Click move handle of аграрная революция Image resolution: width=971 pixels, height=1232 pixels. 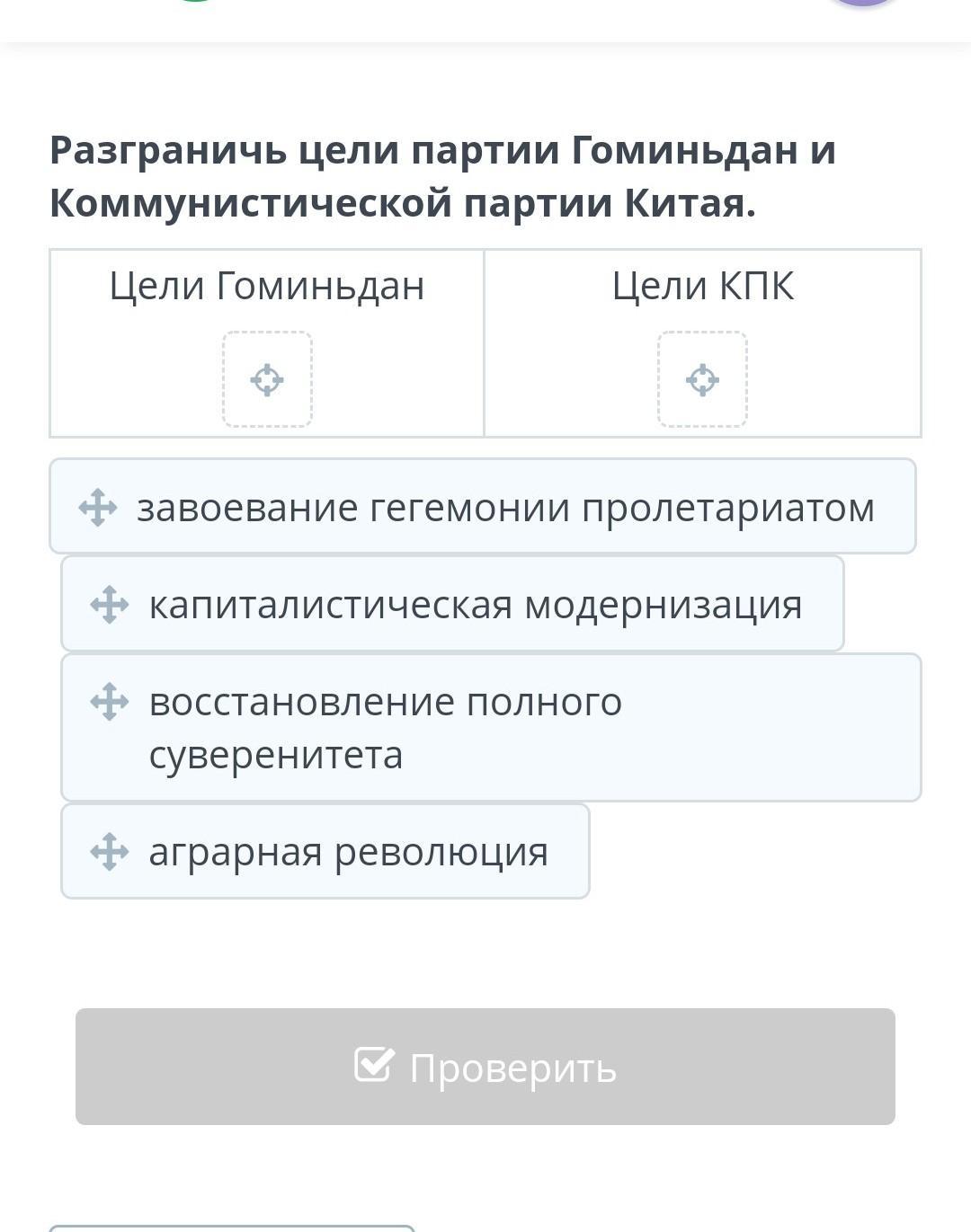110,852
